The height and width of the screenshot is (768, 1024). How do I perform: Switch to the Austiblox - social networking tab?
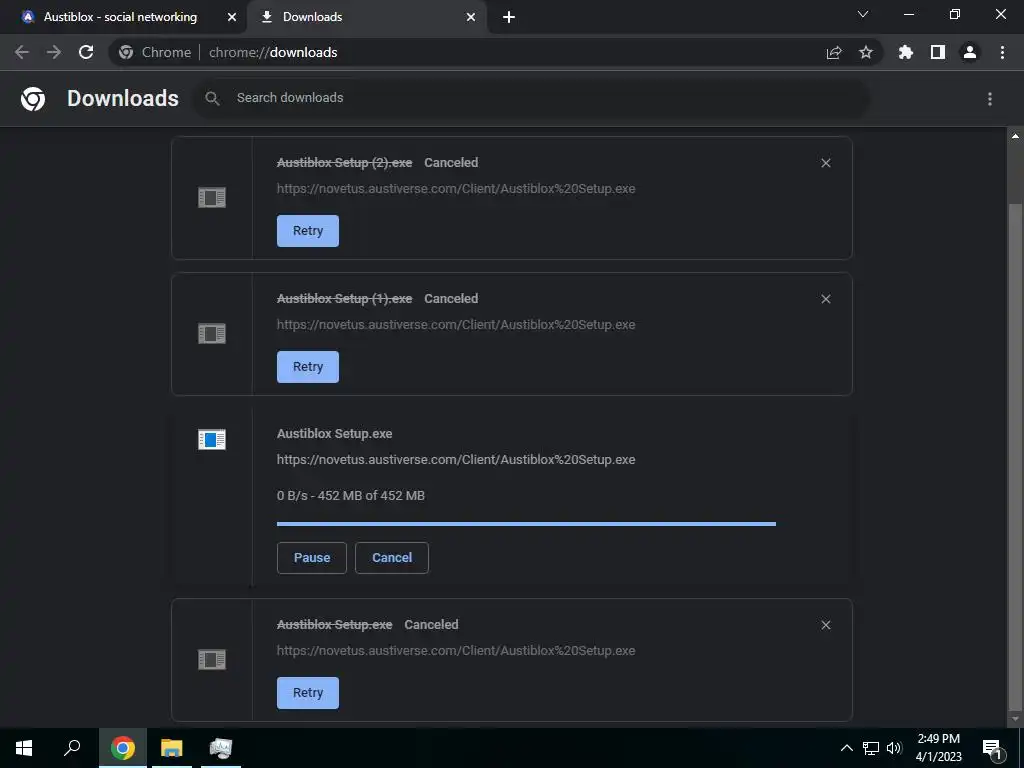[120, 17]
